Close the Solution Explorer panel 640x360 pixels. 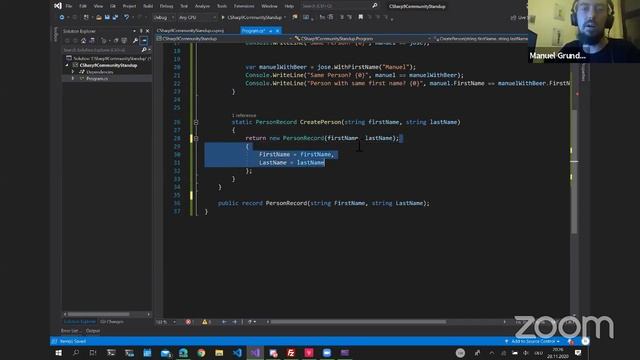(x=147, y=31)
